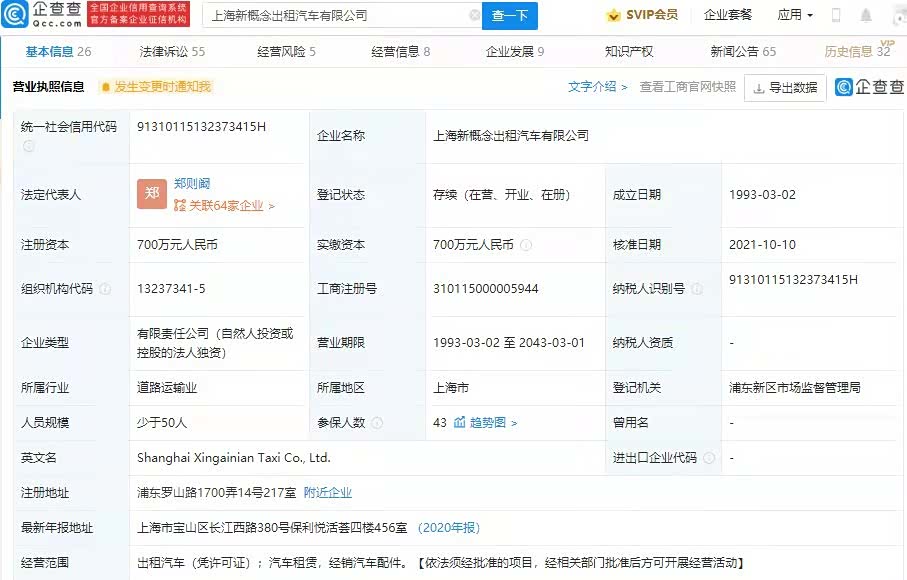Clear the search box with the X icon
Viewport: 907px width, 580px height.
tap(474, 16)
